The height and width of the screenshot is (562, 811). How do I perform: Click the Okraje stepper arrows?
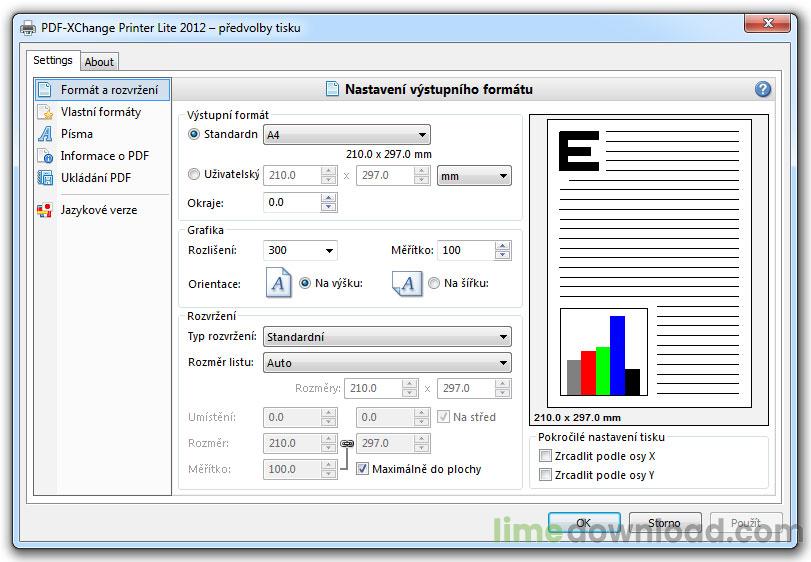coord(328,202)
